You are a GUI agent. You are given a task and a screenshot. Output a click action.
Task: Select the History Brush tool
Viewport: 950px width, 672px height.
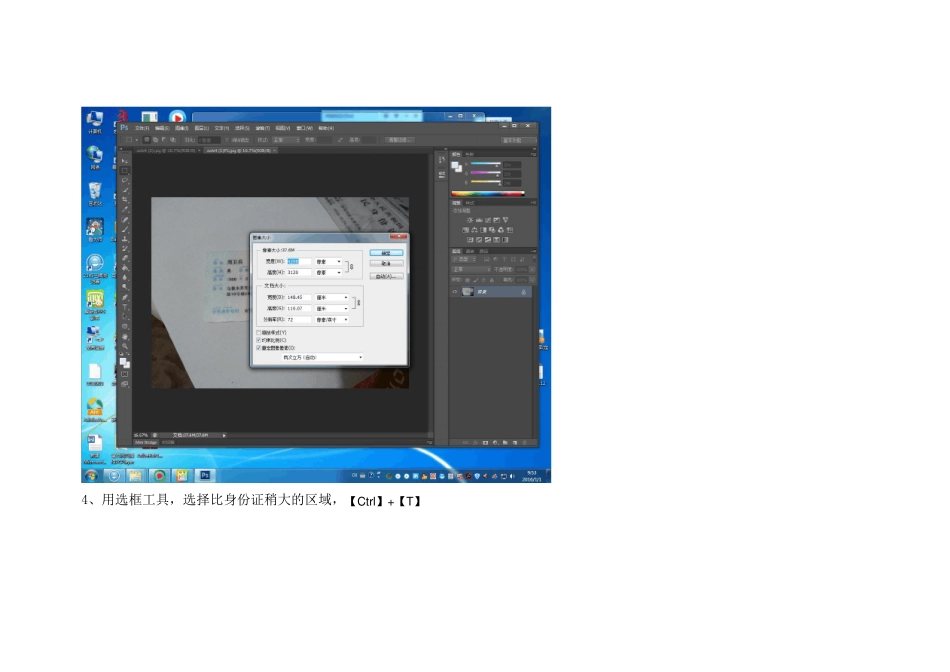(x=125, y=248)
